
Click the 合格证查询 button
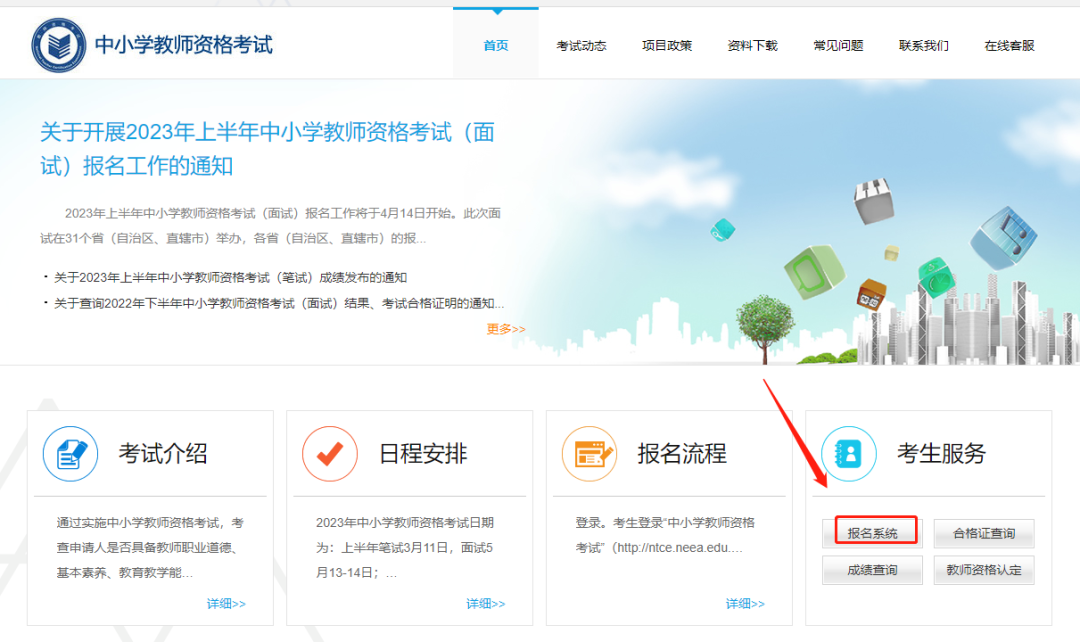coord(984,533)
